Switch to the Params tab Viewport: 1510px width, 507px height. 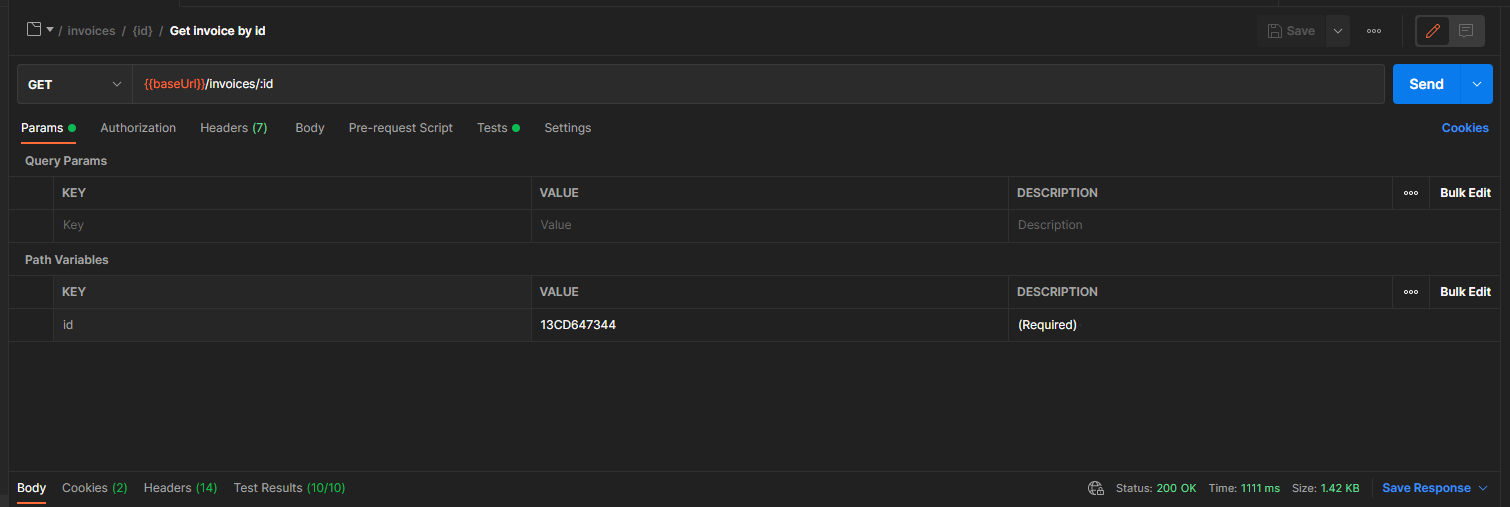(x=48, y=128)
